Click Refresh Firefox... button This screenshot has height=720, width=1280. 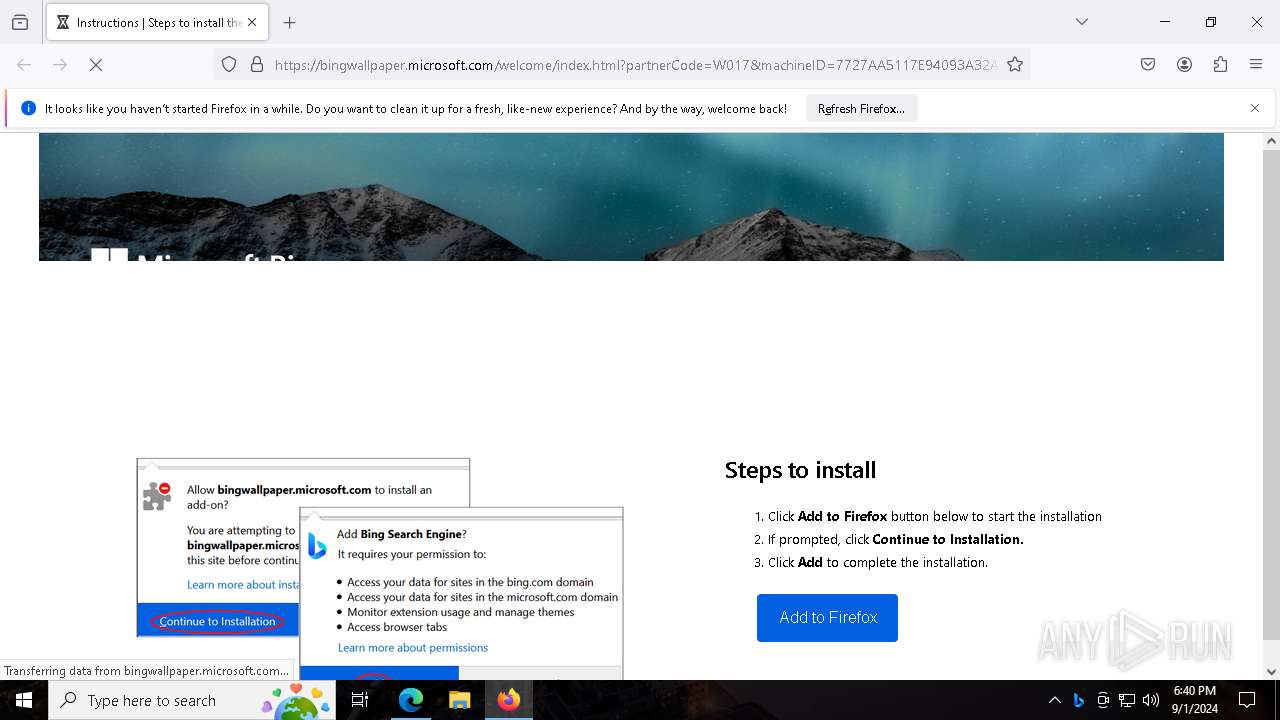coord(861,108)
